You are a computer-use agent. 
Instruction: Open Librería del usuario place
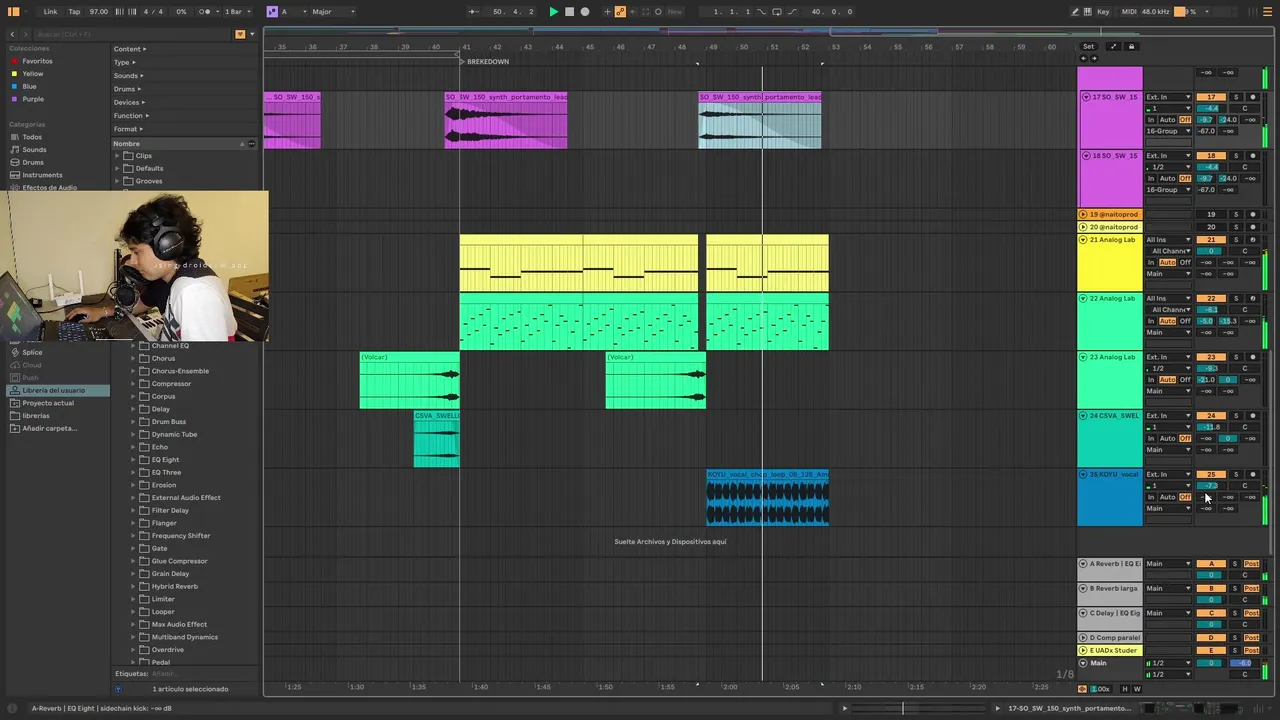click(53, 390)
